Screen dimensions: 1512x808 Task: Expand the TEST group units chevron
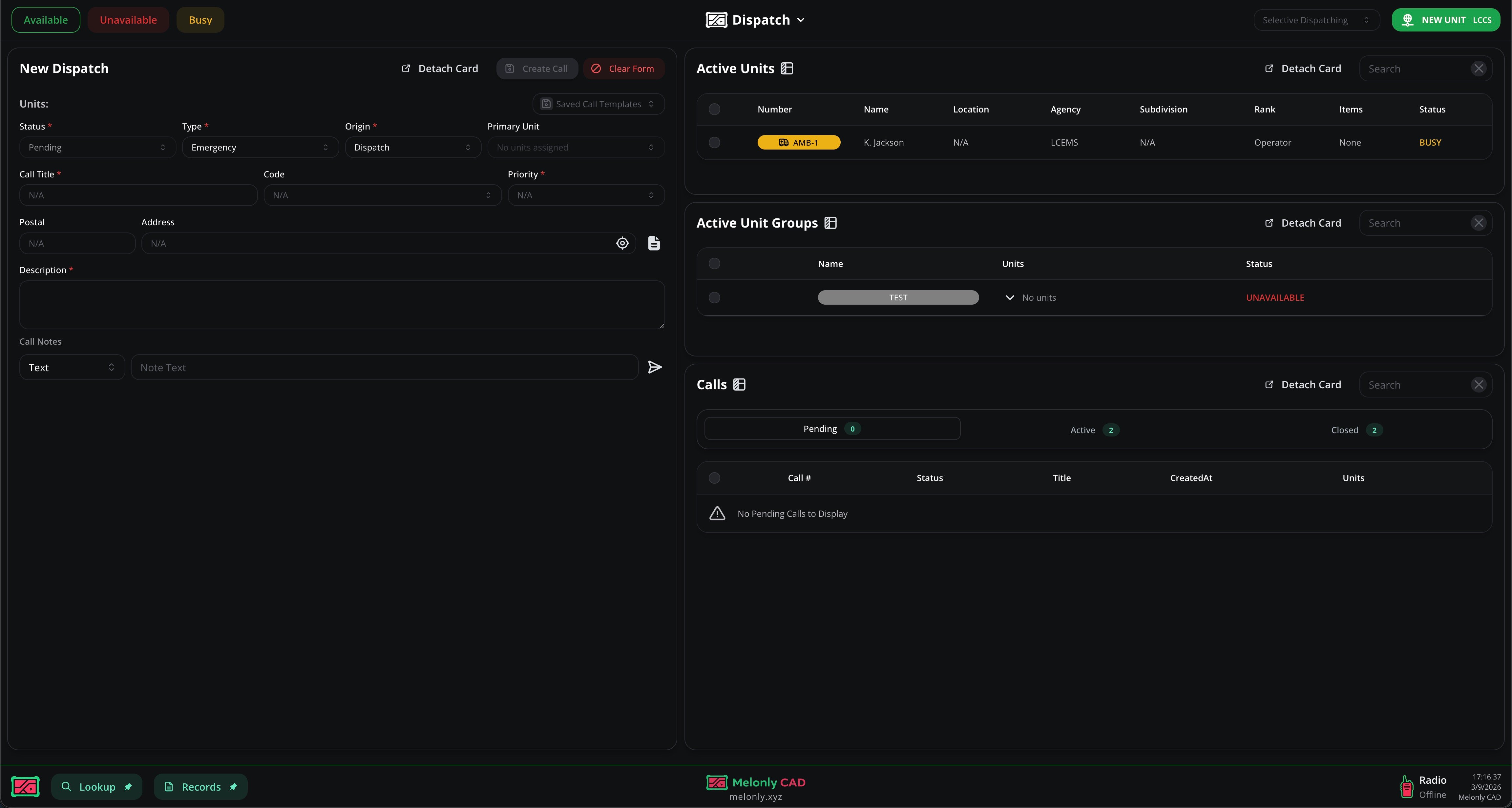[1010, 297]
